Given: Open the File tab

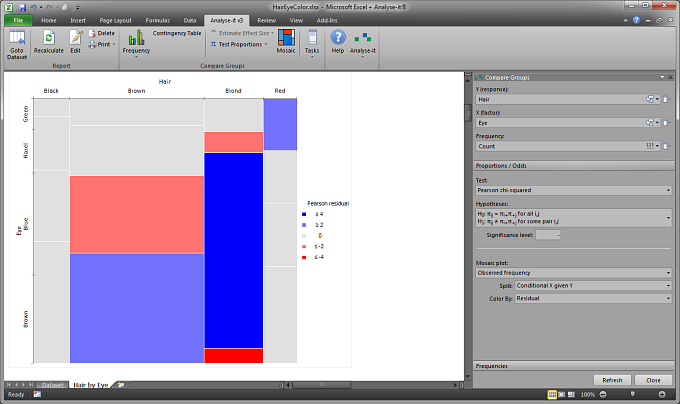Looking at the screenshot, I should [18, 20].
